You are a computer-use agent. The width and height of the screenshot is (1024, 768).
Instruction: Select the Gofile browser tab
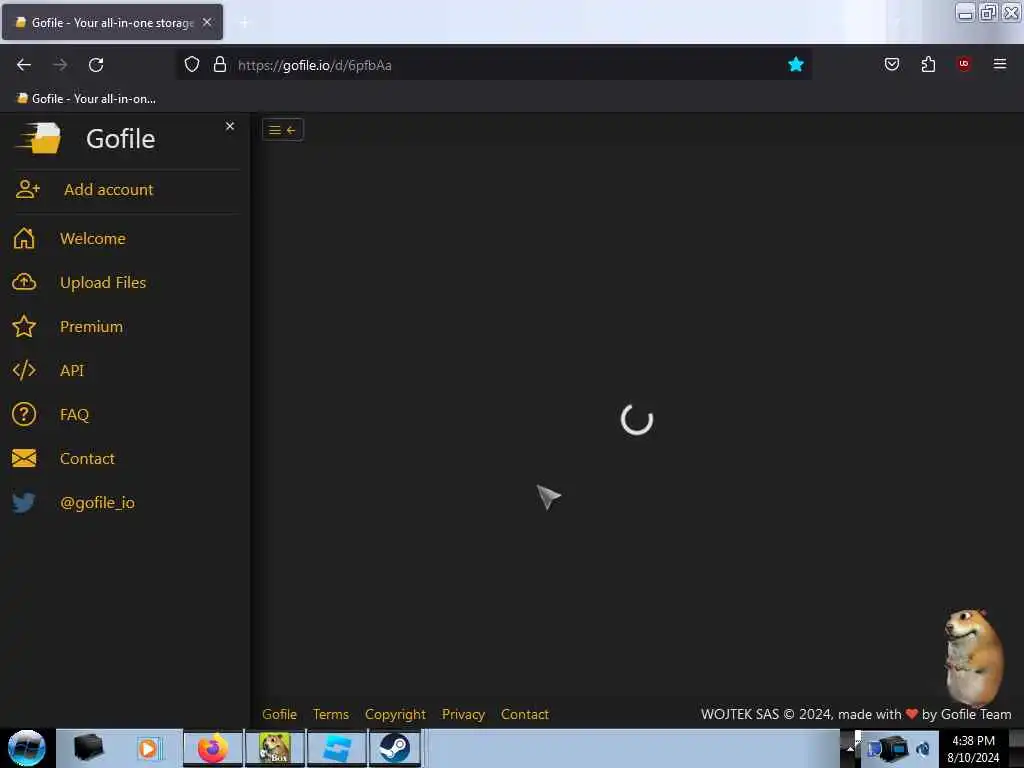pos(112,22)
